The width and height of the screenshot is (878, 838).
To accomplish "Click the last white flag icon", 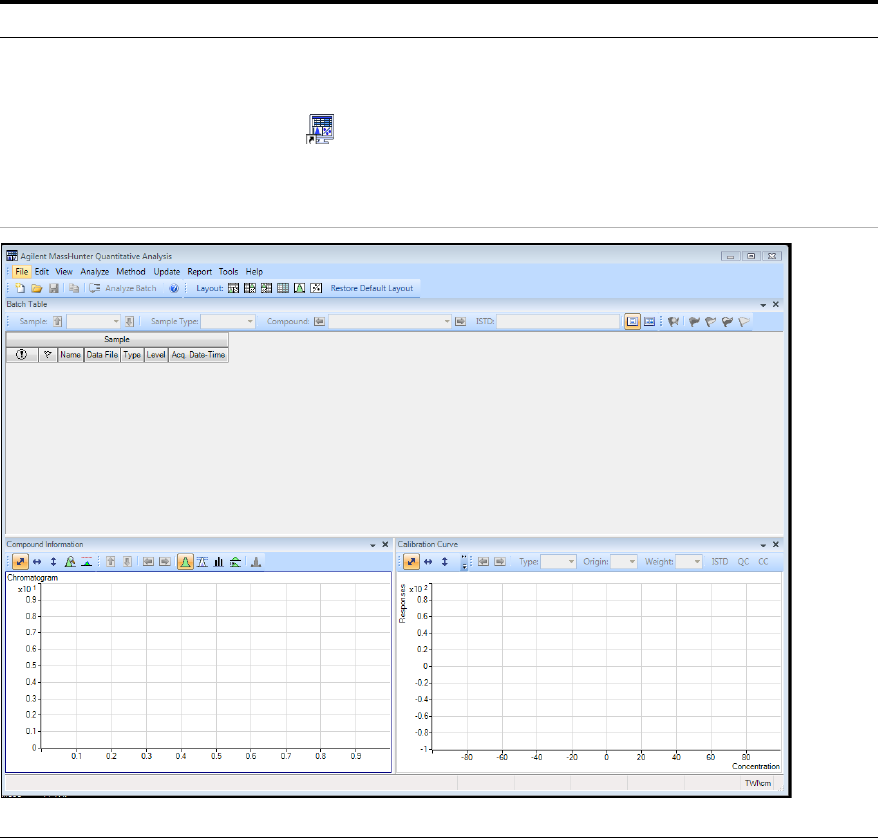I will pyautogui.click(x=744, y=321).
